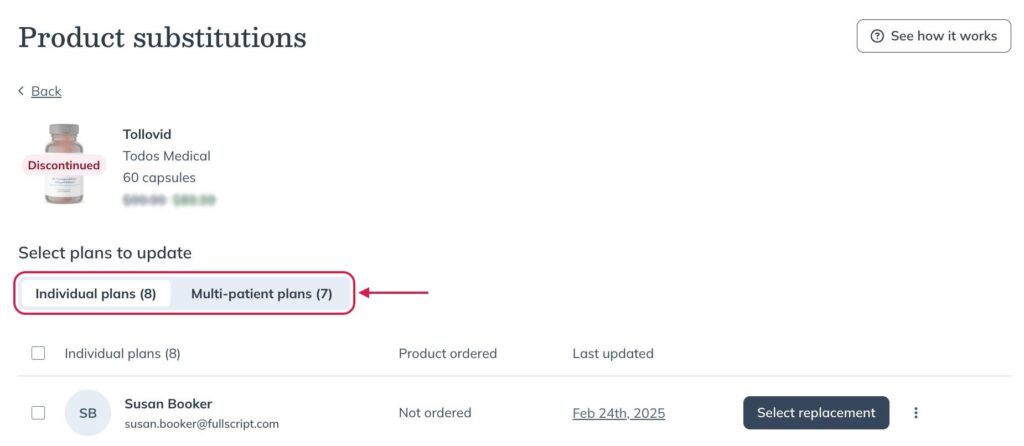Click the See how it works button
This screenshot has width=1024, height=446.
[933, 37]
